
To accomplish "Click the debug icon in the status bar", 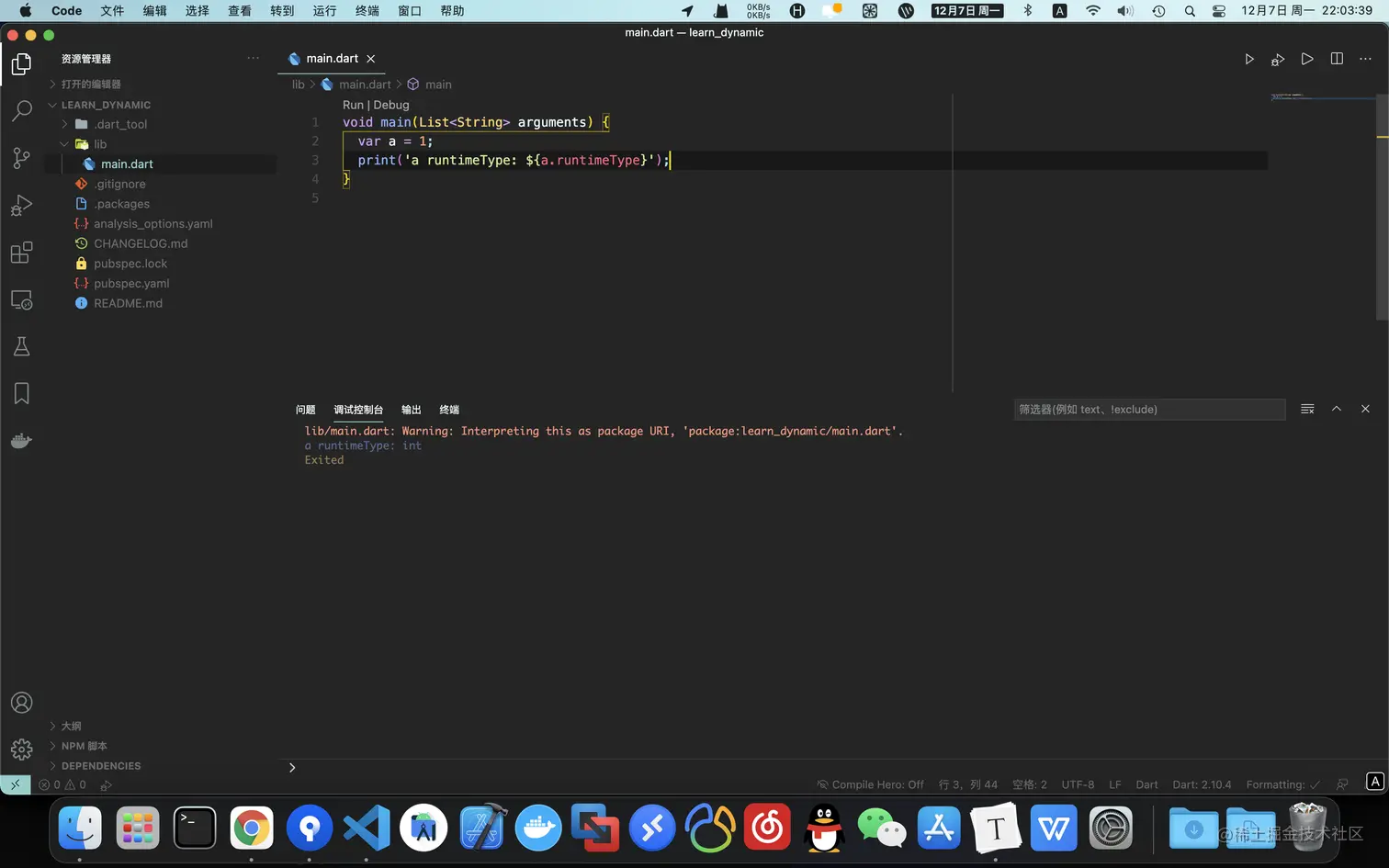I will [x=107, y=785].
